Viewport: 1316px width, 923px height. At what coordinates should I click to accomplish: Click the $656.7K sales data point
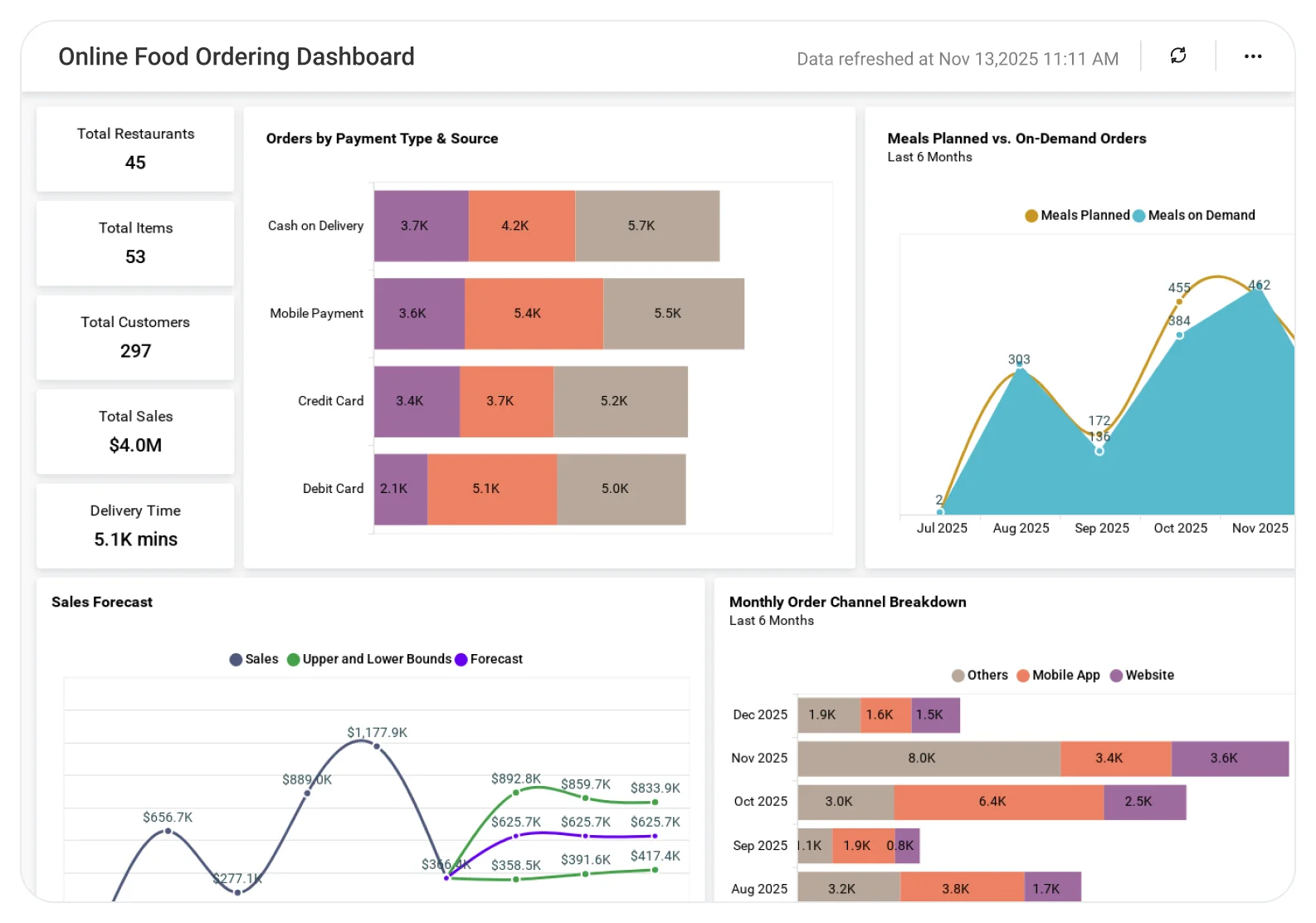click(x=168, y=831)
